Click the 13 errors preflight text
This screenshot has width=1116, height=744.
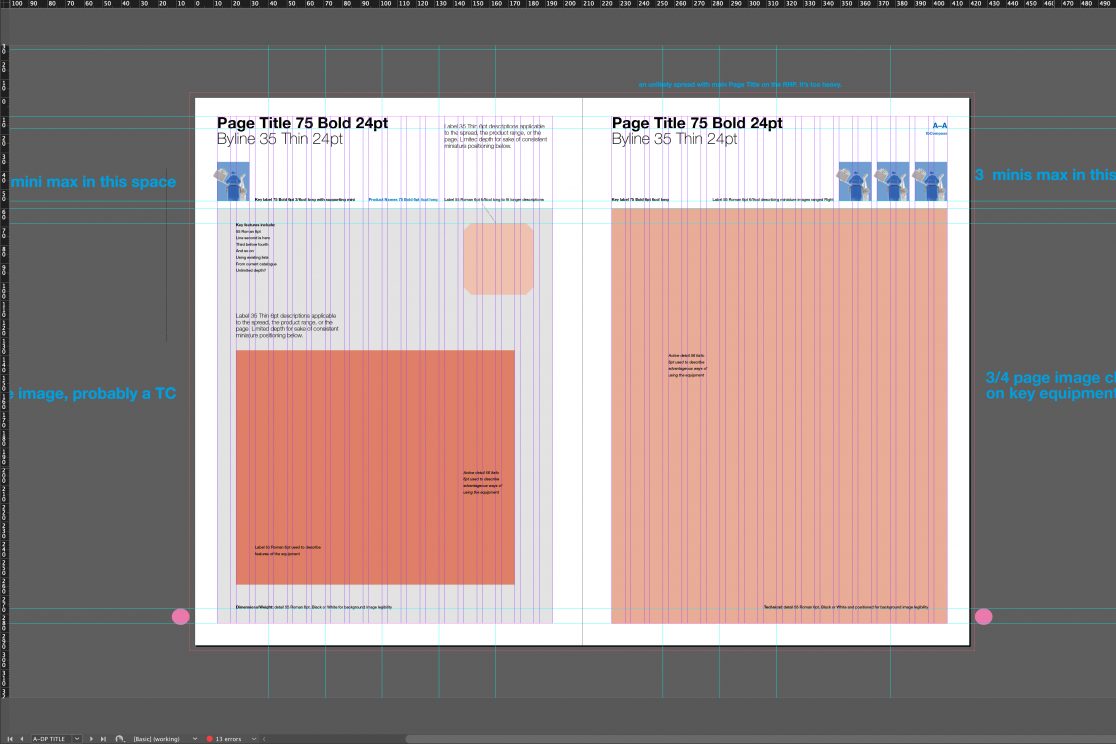[x=228, y=739]
